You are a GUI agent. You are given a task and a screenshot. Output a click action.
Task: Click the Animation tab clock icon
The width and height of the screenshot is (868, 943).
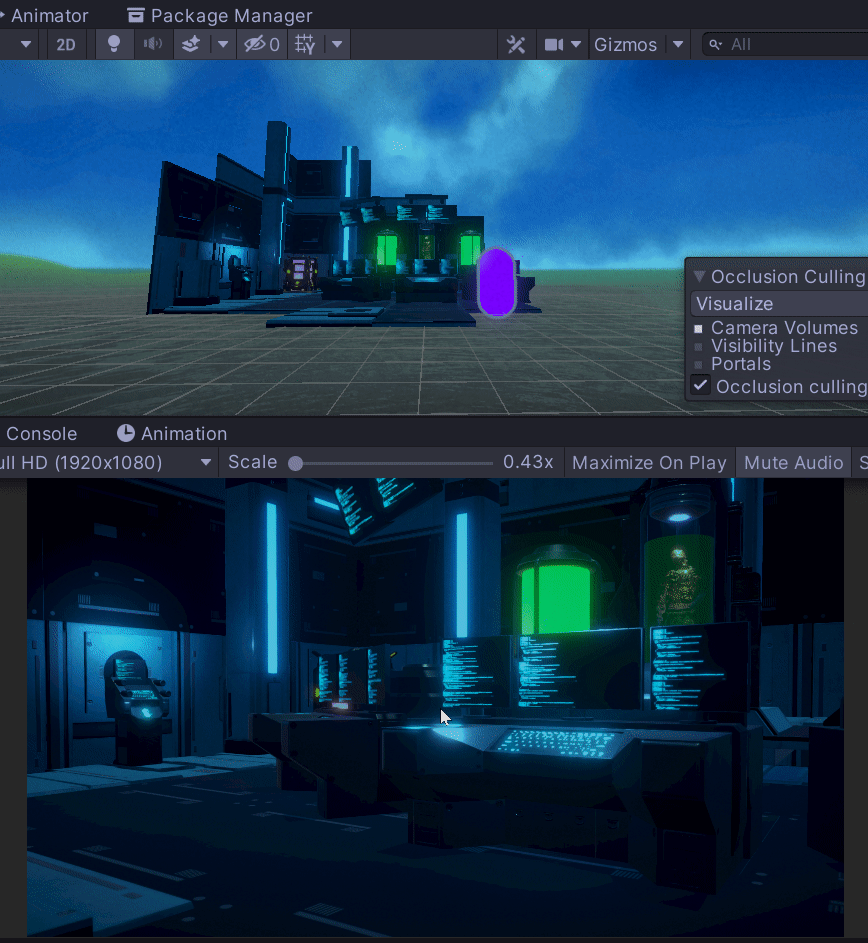[126, 433]
